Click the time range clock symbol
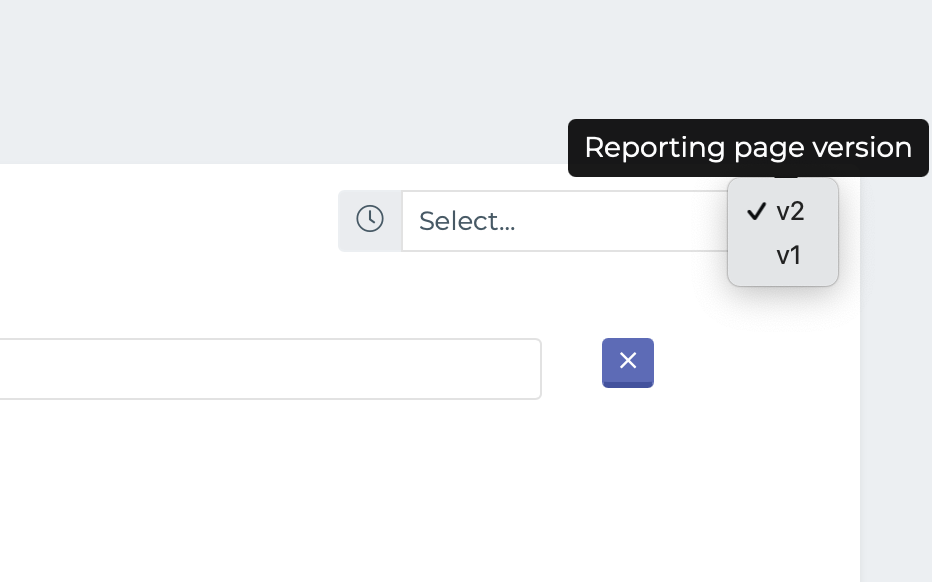Image resolution: width=932 pixels, height=582 pixels. [x=370, y=219]
